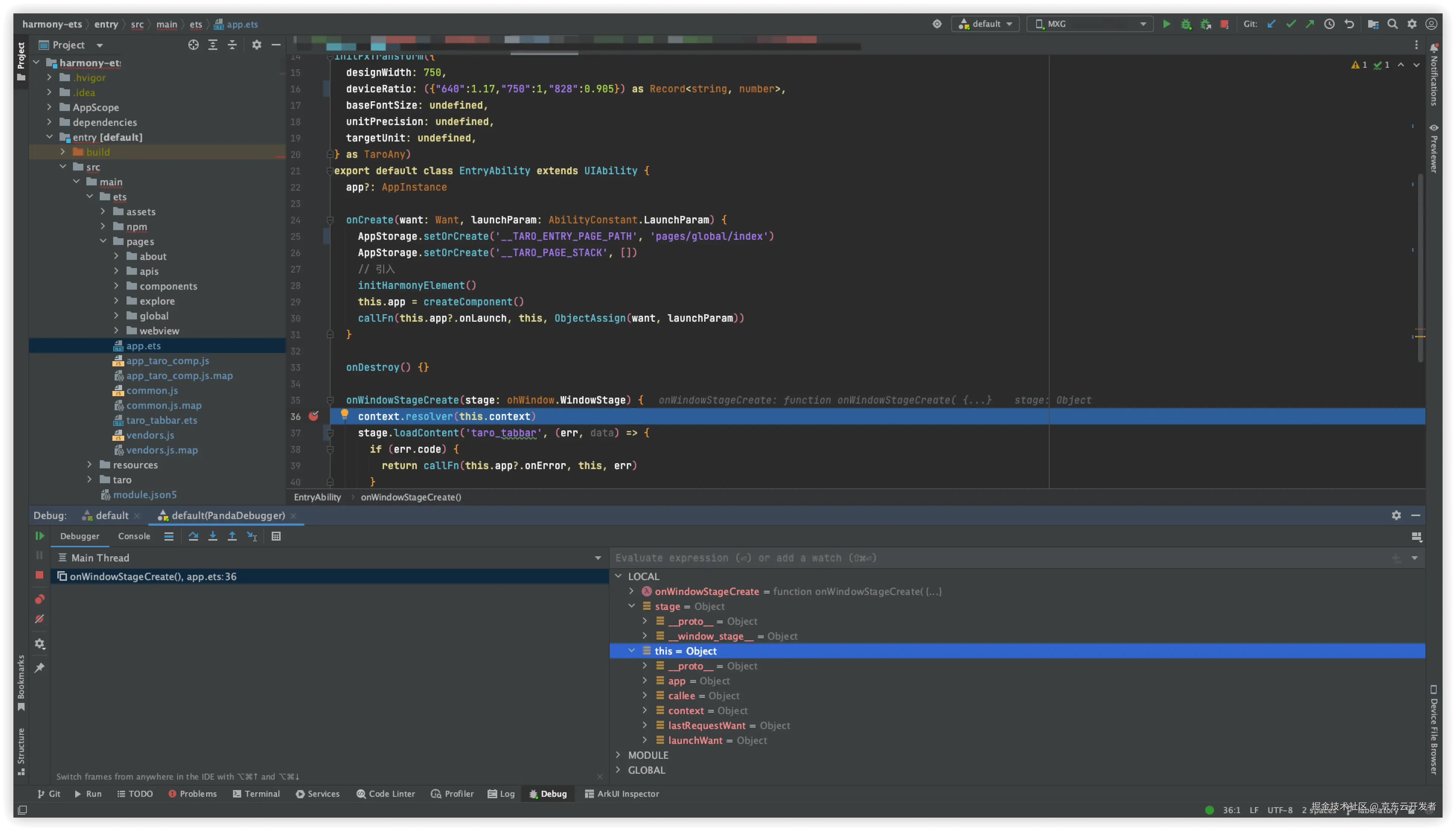Expand the webview folder in project tree
The width and height of the screenshot is (1456, 831).
[x=116, y=331]
